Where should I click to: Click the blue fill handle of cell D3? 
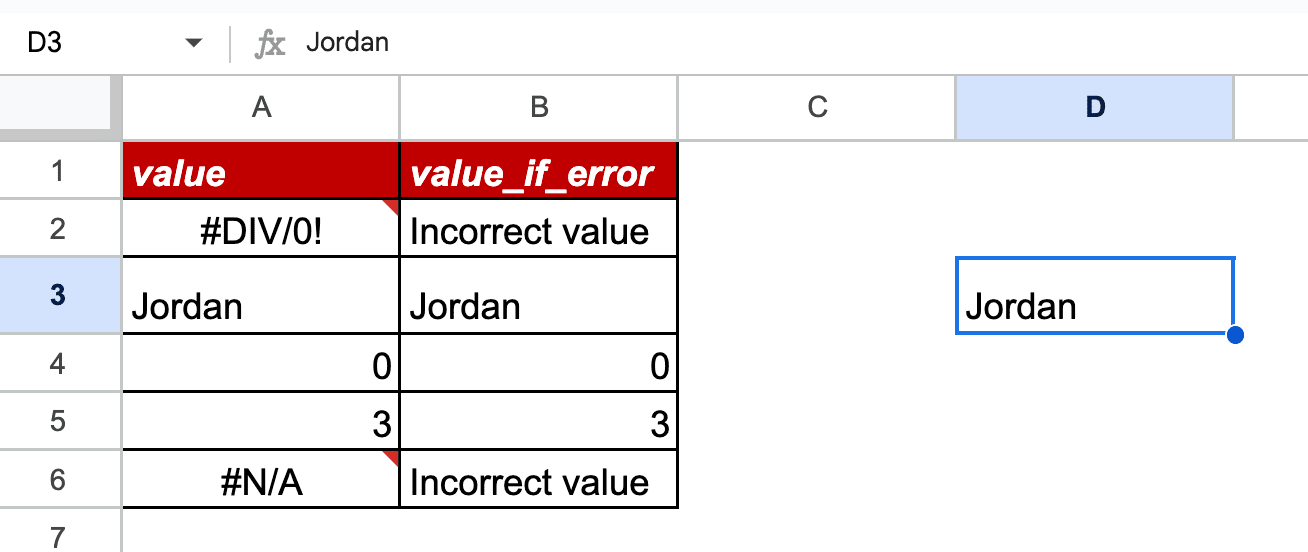point(1234,334)
